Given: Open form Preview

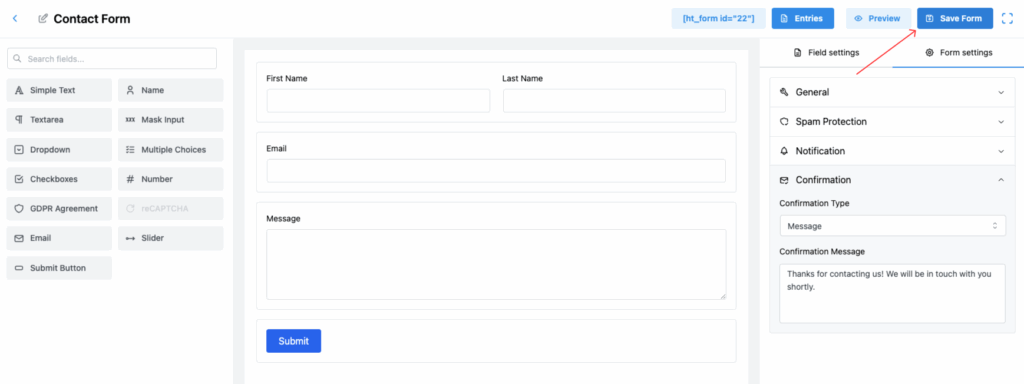Looking at the screenshot, I should (x=878, y=18).
